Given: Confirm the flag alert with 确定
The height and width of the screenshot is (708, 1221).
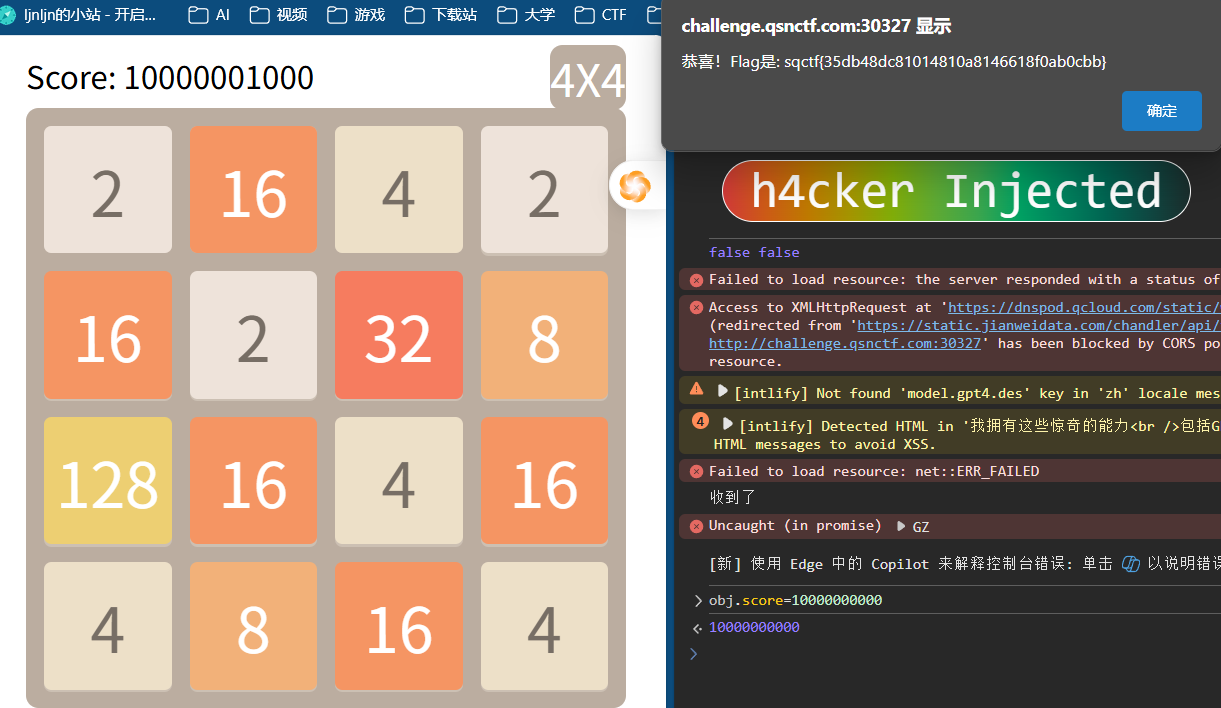Looking at the screenshot, I should (1161, 111).
